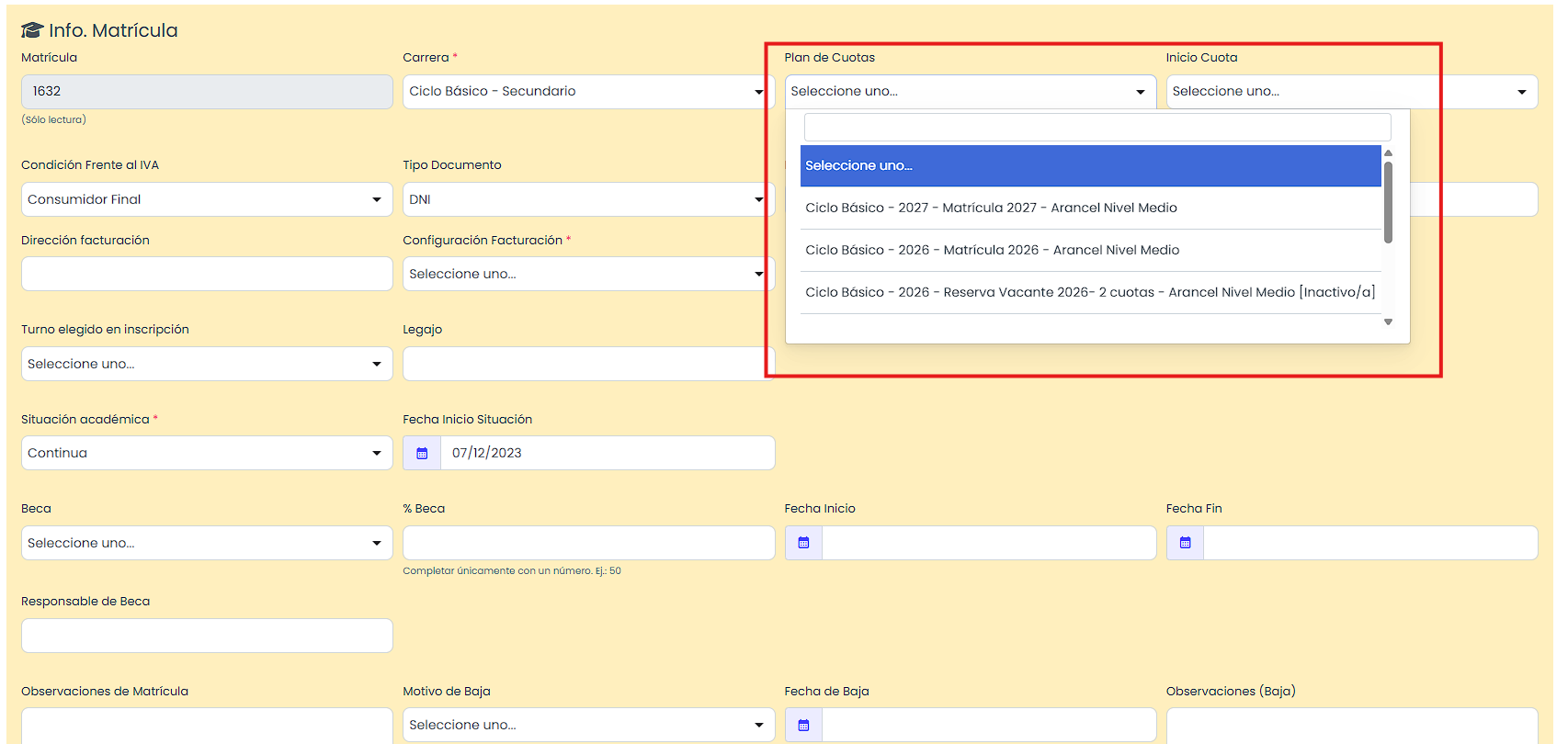
Task: Open the Fecha Fin calendar icon
Action: coord(1185,543)
